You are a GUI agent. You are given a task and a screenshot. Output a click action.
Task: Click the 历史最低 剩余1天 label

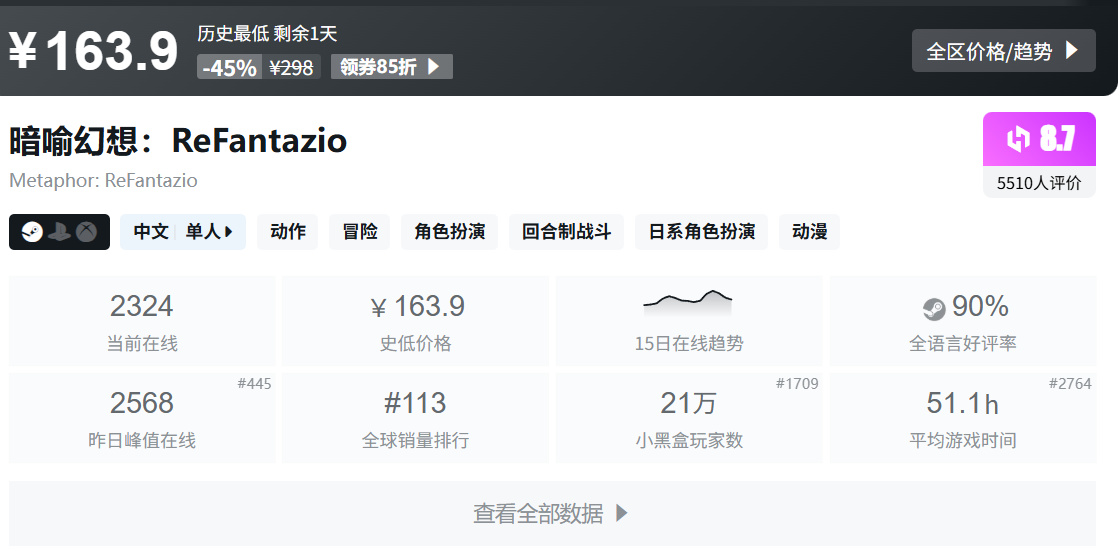pyautogui.click(x=267, y=34)
